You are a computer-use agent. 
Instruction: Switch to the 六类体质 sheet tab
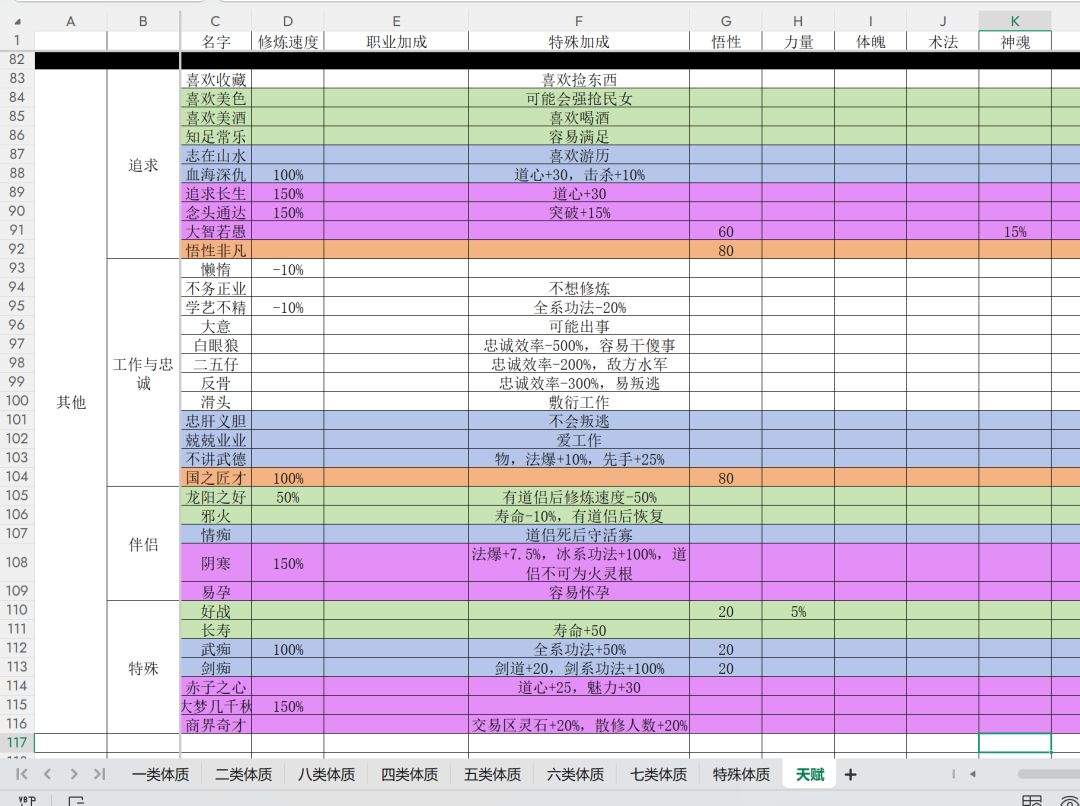click(x=575, y=774)
